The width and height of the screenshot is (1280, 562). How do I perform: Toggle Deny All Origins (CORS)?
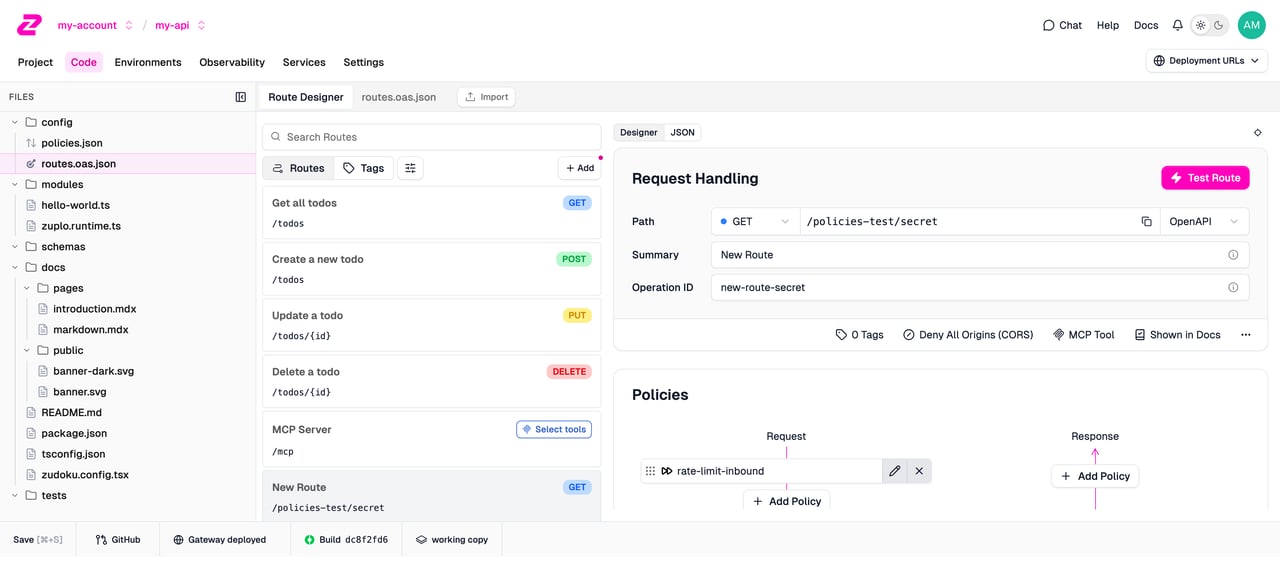(x=967, y=335)
